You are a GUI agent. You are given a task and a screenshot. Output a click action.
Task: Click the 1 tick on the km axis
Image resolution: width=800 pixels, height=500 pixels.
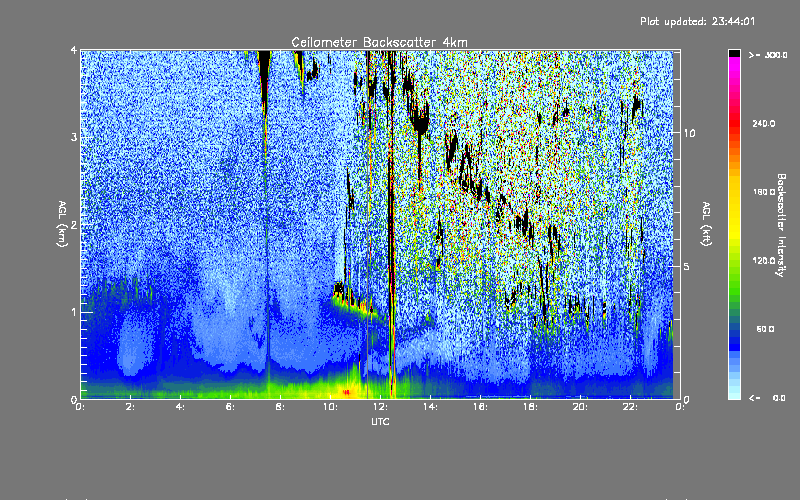tap(74, 312)
